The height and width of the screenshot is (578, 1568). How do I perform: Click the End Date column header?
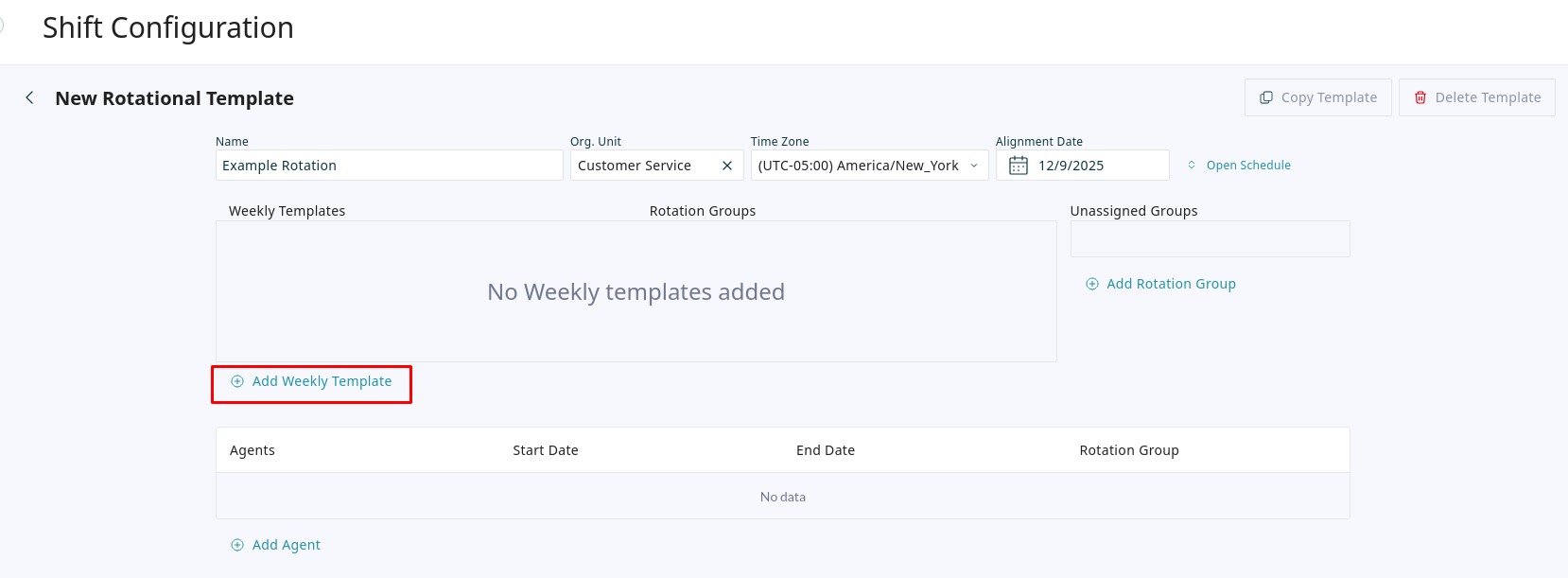click(825, 450)
